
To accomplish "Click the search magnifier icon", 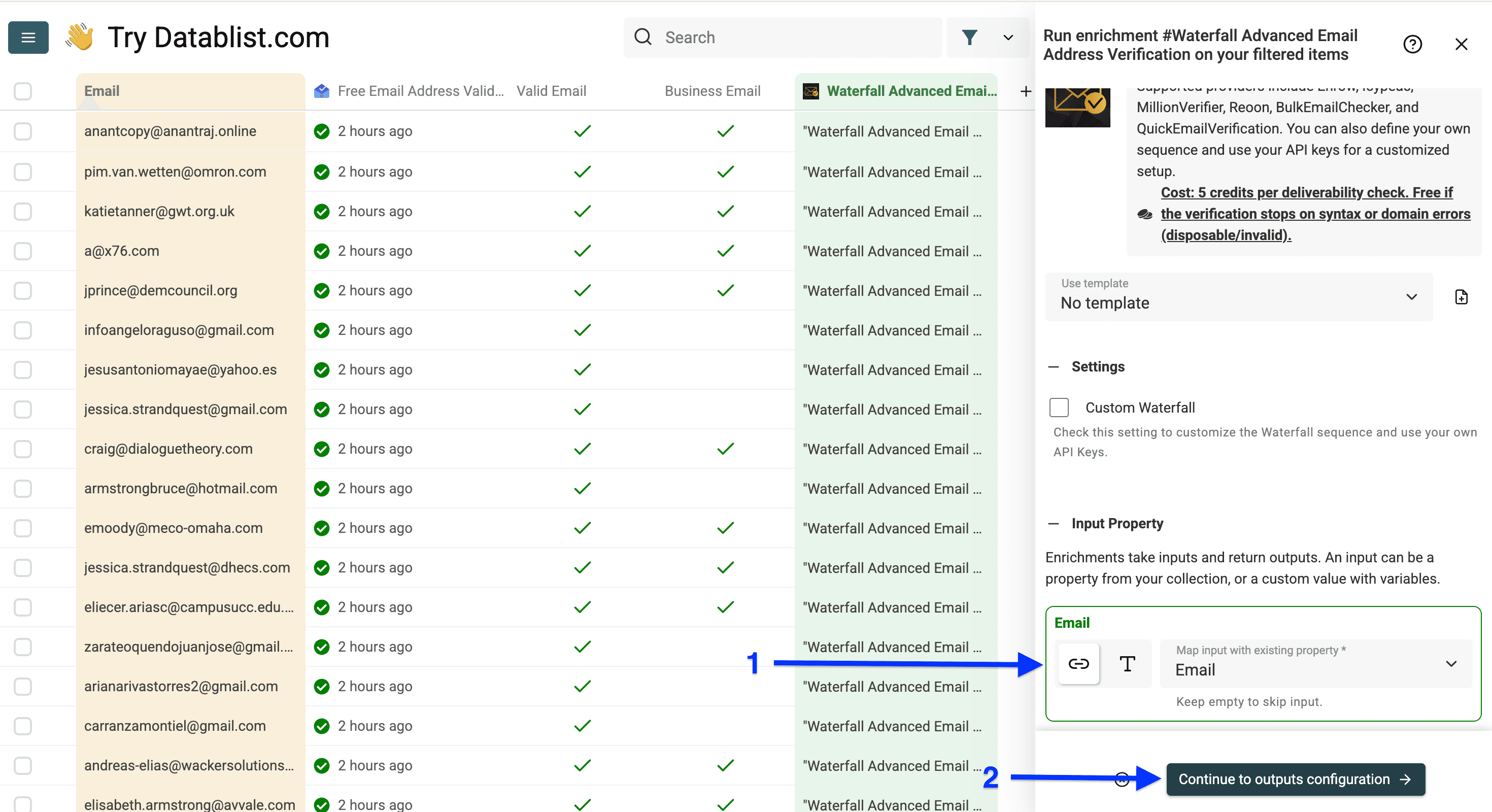I will point(643,37).
